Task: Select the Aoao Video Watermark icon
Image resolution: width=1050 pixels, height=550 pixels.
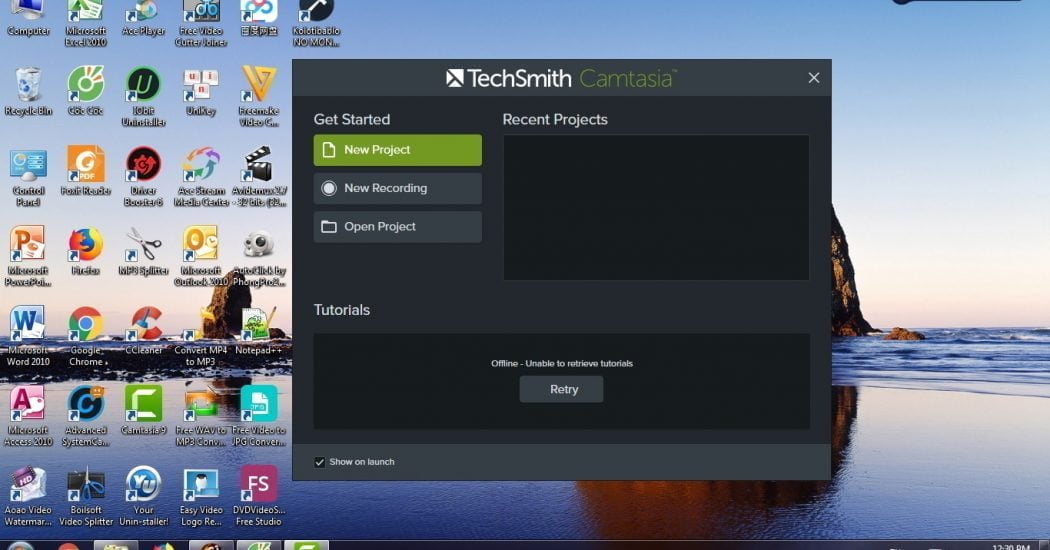Action: pyautogui.click(x=28, y=496)
